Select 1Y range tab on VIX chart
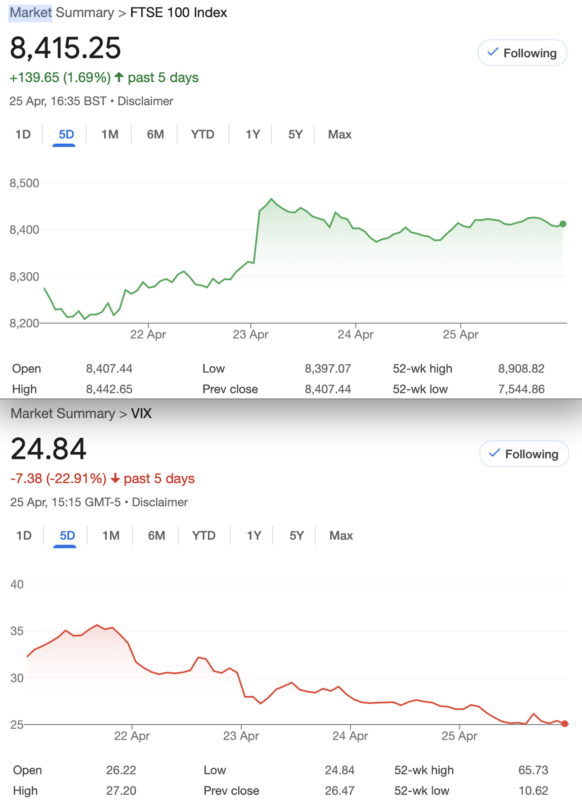 click(x=254, y=535)
